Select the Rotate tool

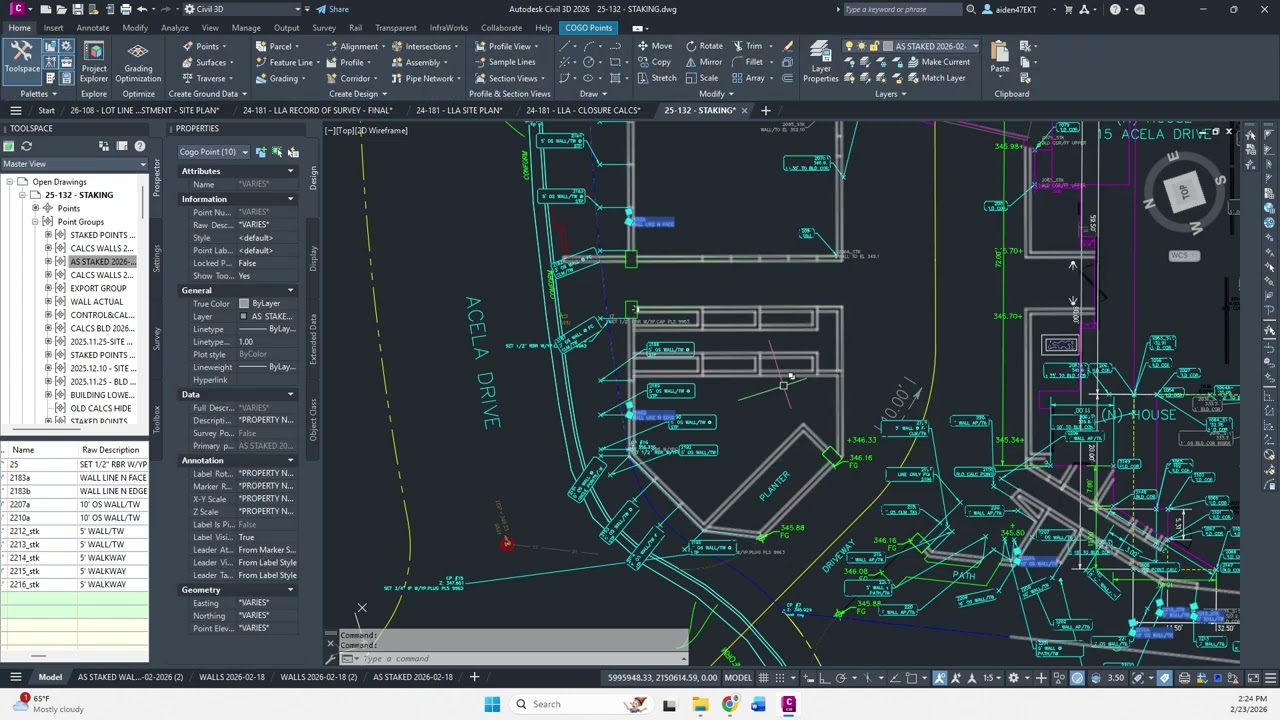(x=704, y=46)
